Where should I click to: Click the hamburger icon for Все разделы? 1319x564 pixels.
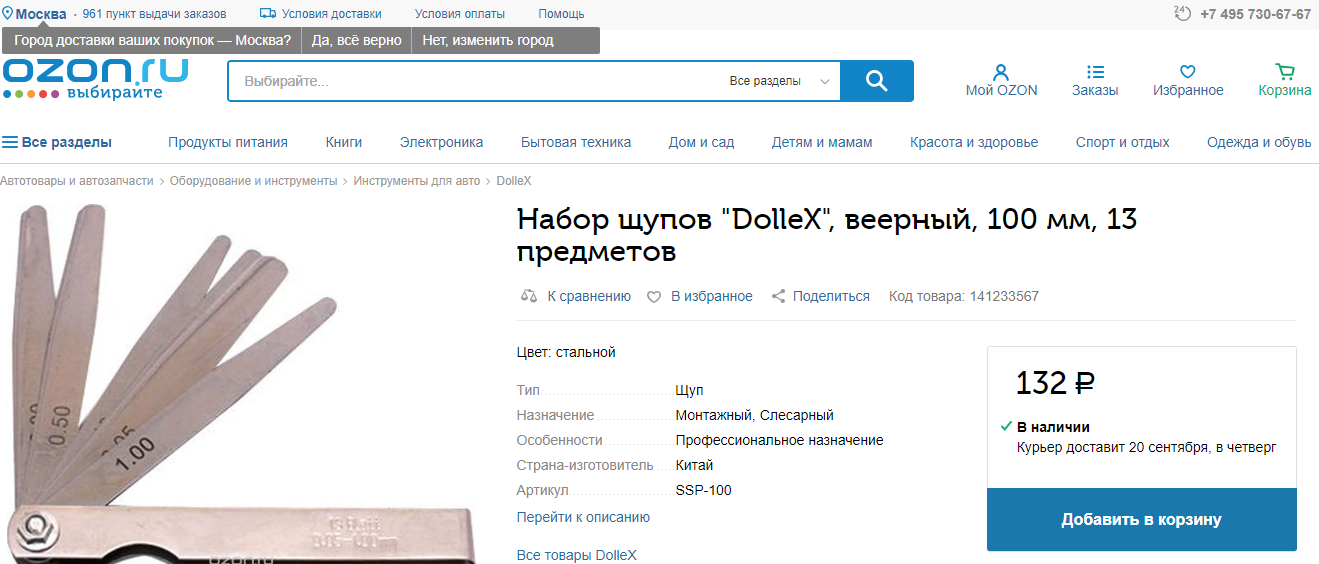tap(10, 142)
